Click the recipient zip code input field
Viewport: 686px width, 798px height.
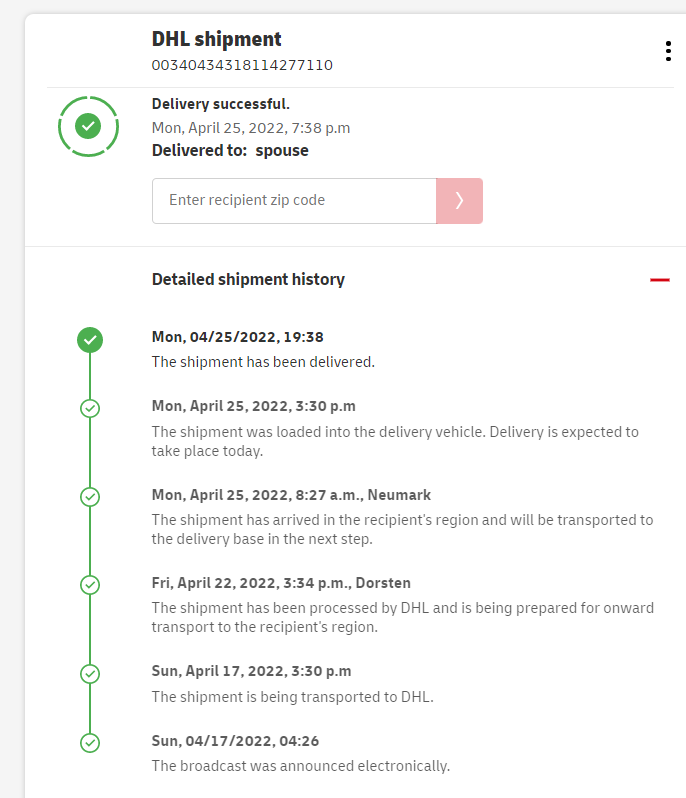[x=294, y=200]
